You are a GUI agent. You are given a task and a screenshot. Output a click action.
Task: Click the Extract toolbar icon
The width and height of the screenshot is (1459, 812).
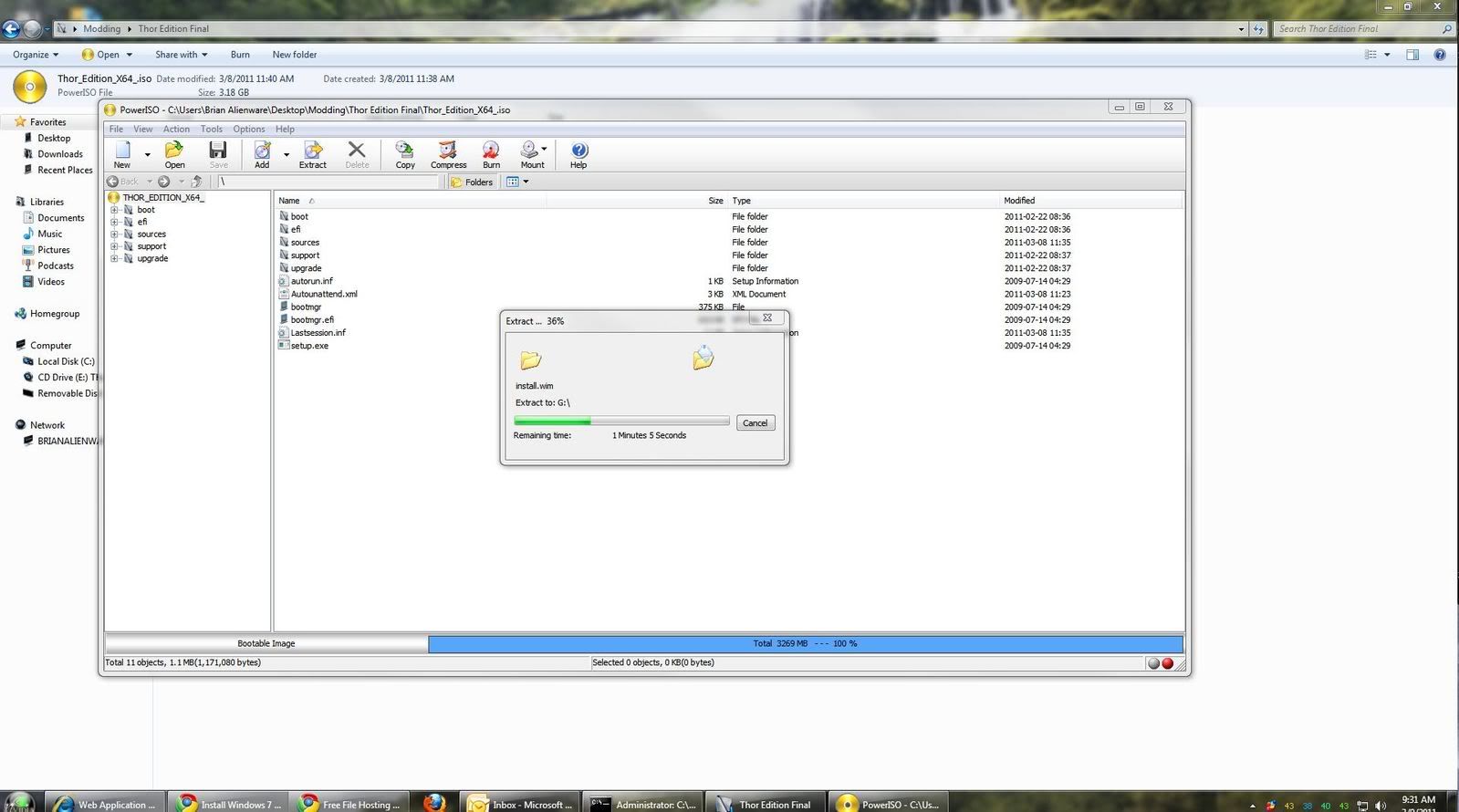(x=312, y=153)
